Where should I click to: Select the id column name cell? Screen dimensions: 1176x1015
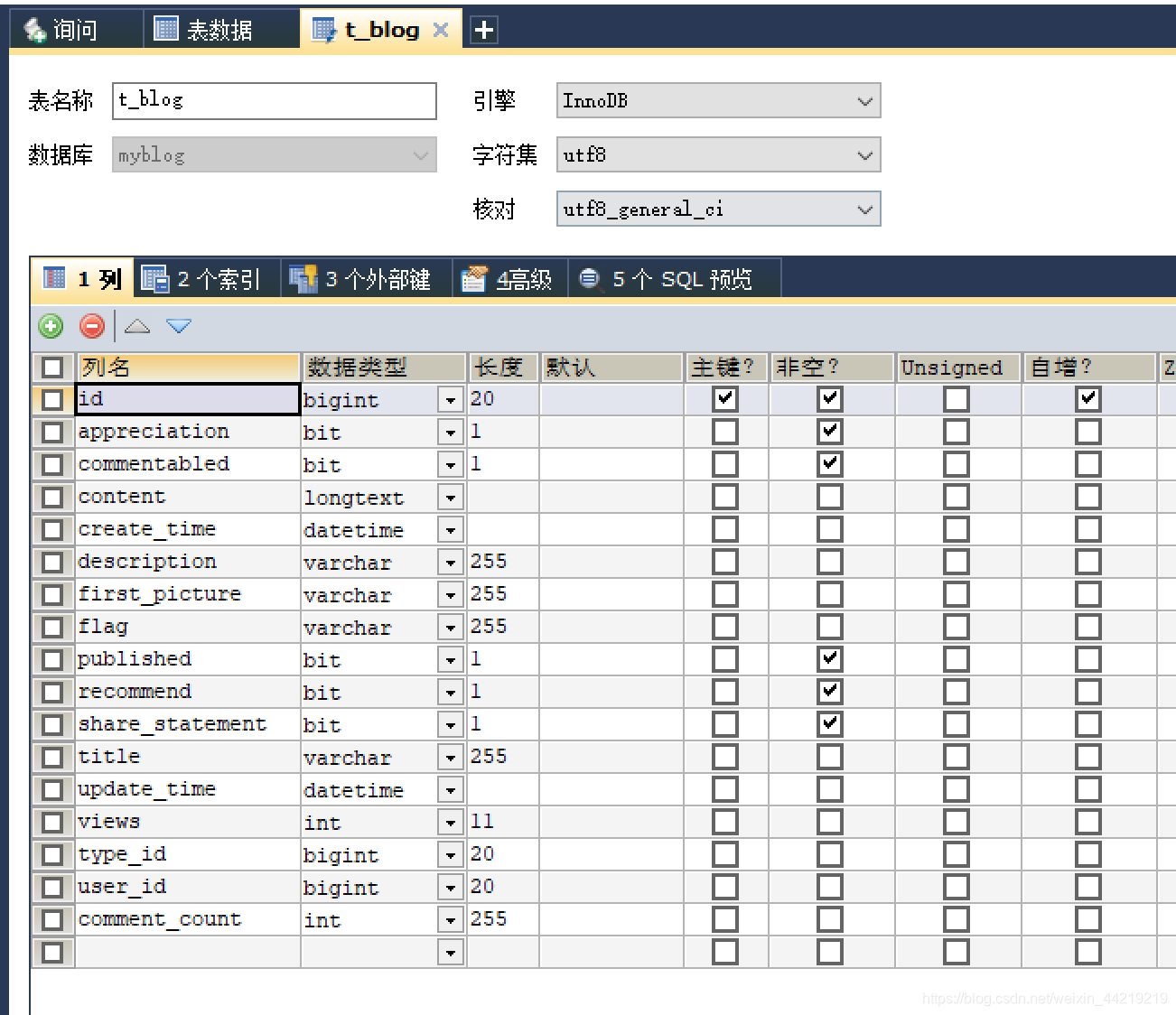point(188,399)
